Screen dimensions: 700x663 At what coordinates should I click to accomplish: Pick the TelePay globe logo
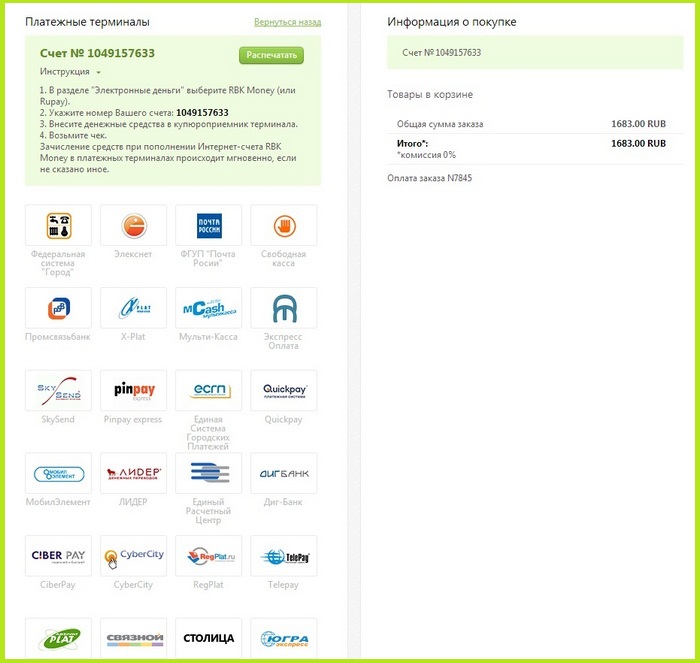[x=284, y=556]
